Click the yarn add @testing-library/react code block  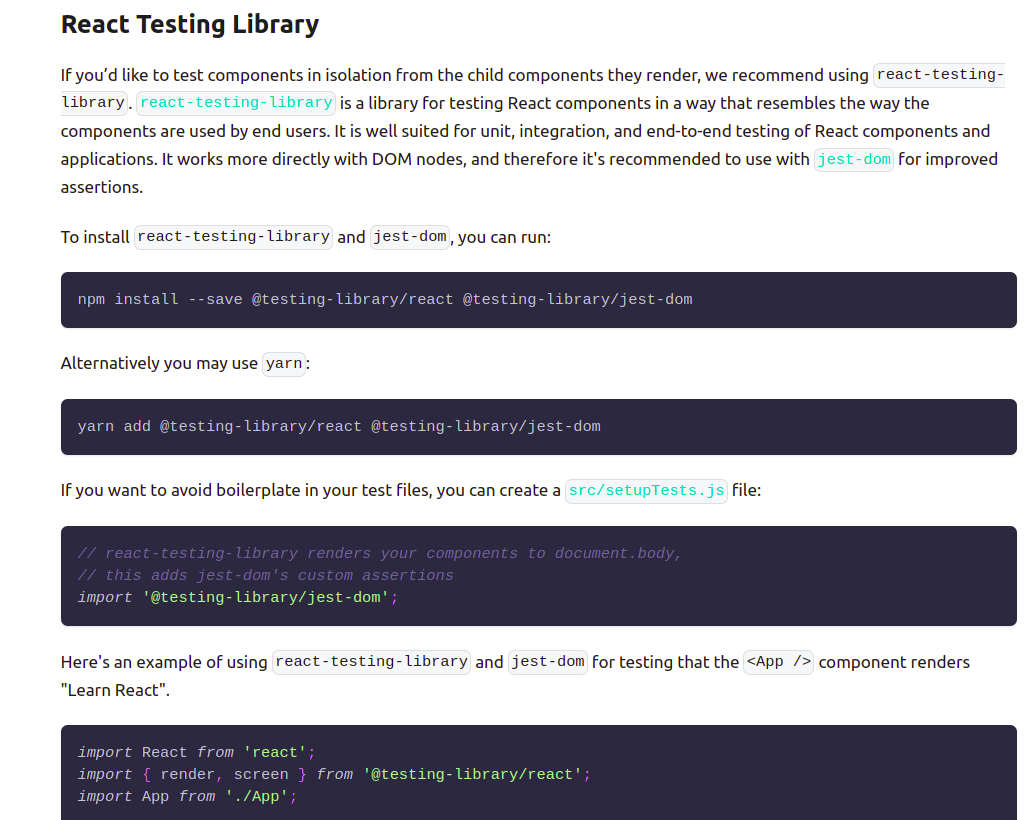coord(538,427)
